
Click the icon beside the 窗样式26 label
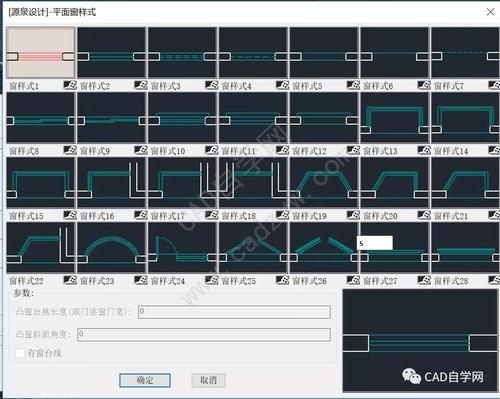[353, 280]
